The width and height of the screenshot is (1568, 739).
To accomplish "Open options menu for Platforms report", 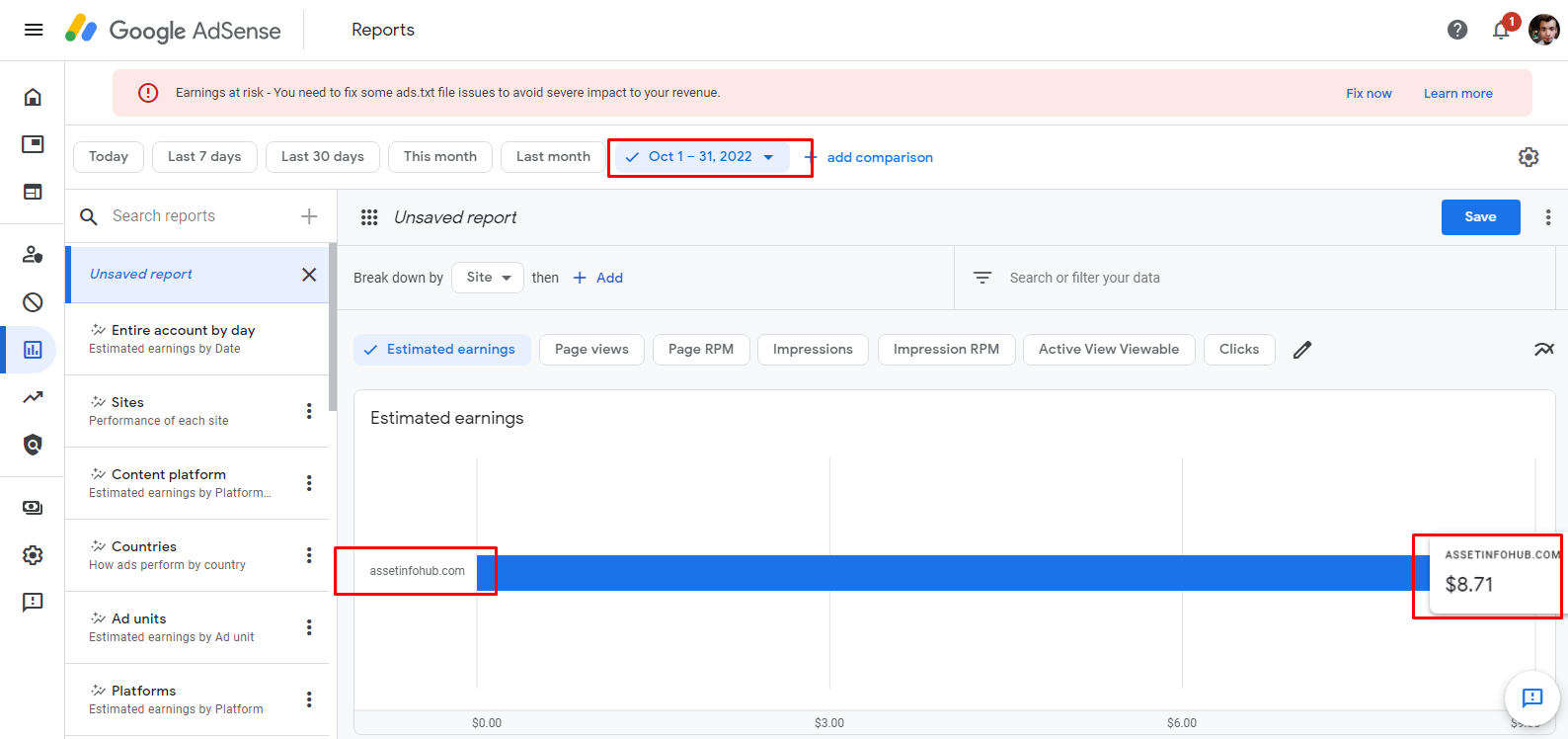I will 309,699.
